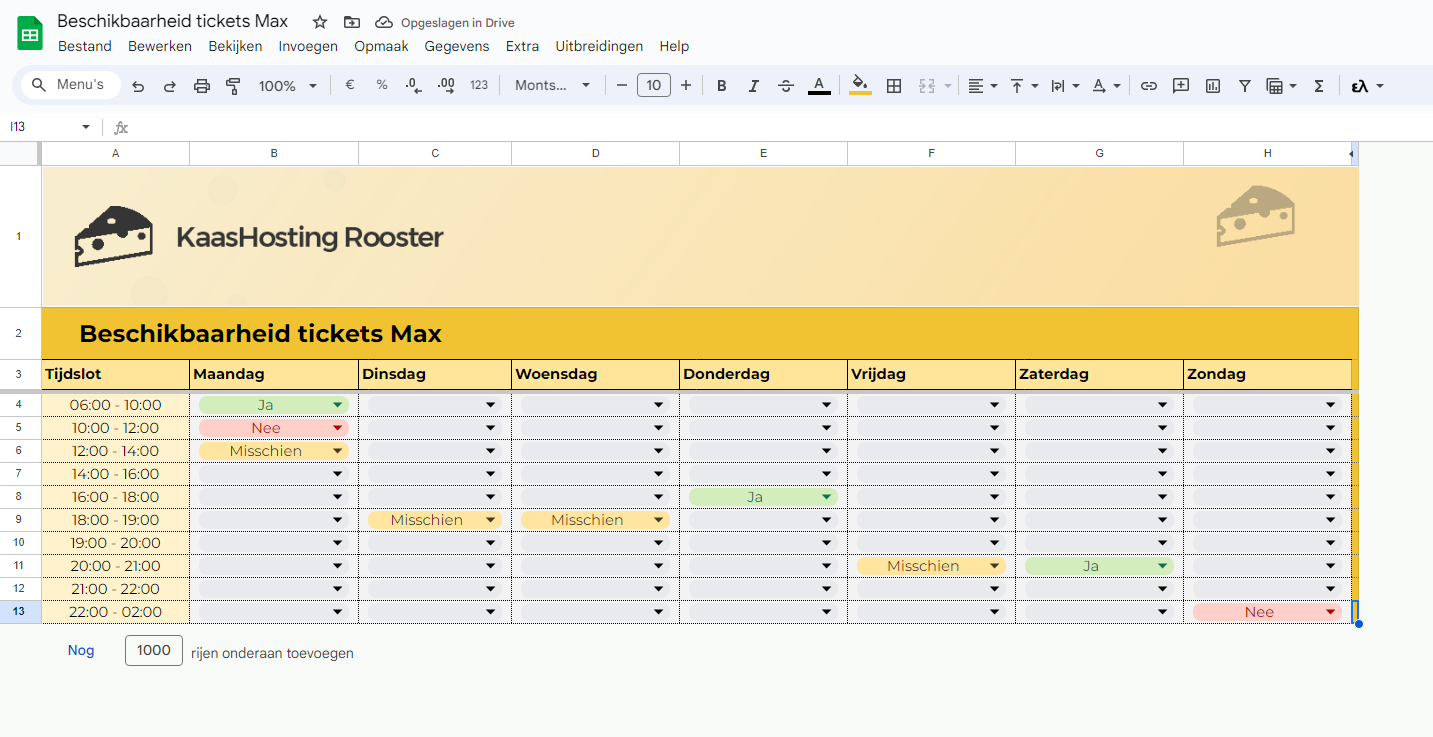Click the undo arrow icon
Screen dimensions: 1433x737
click(138, 86)
